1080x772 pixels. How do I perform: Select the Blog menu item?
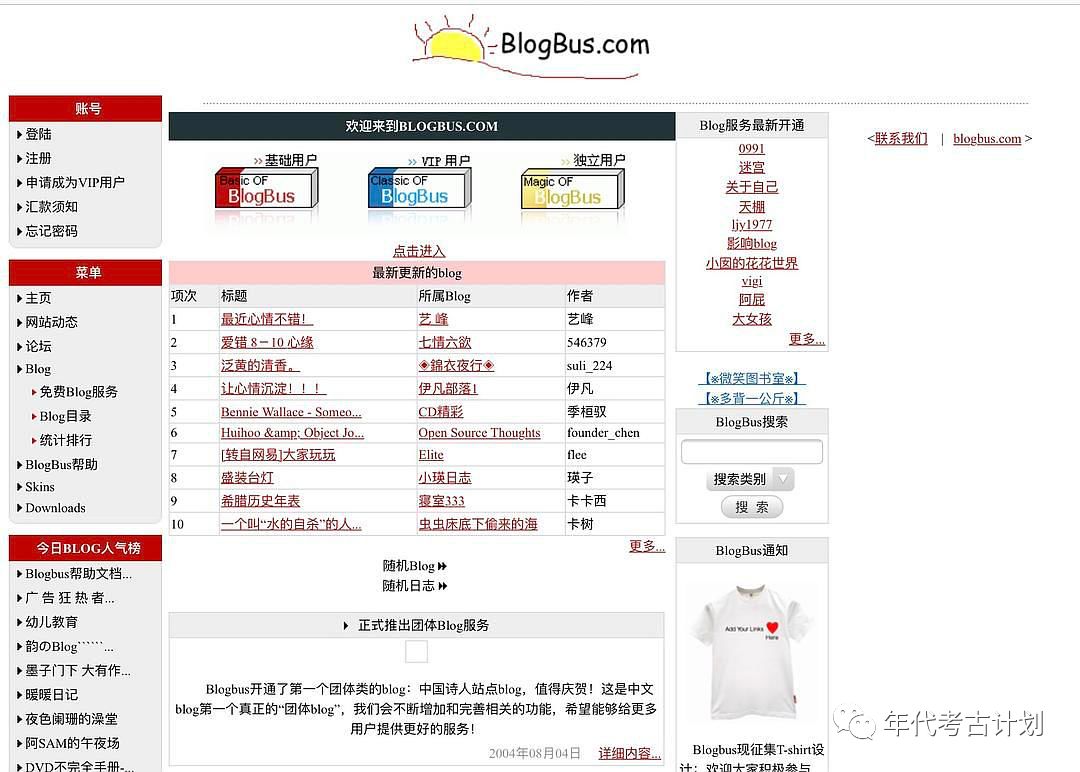38,368
